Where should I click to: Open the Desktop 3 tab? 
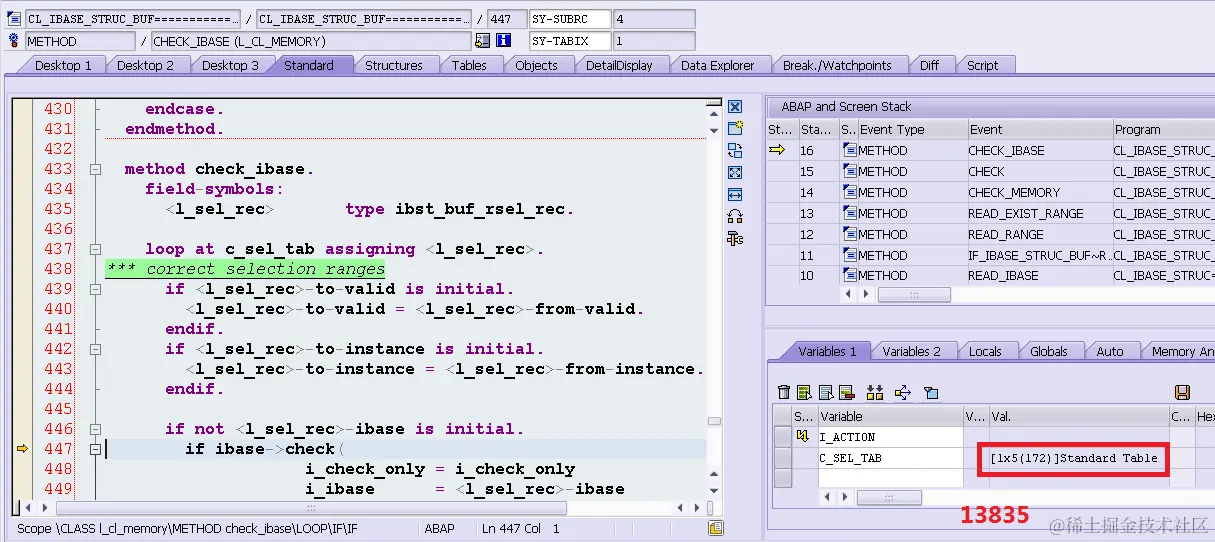tap(230, 65)
